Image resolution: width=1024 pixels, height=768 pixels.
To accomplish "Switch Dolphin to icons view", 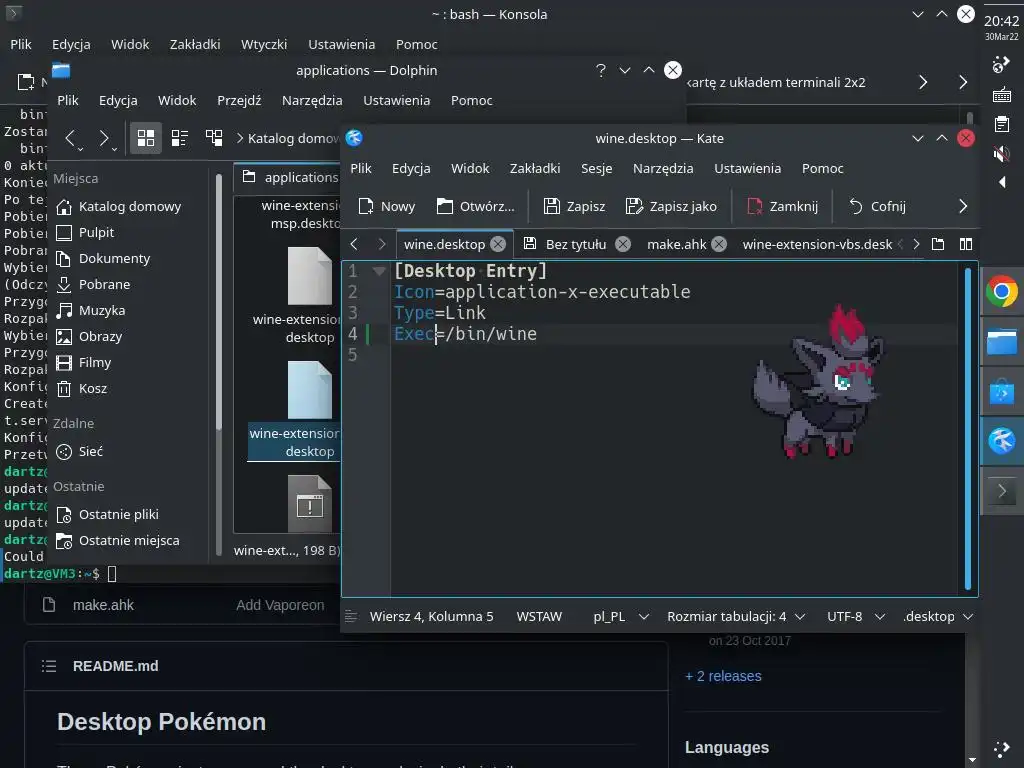I will point(146,138).
